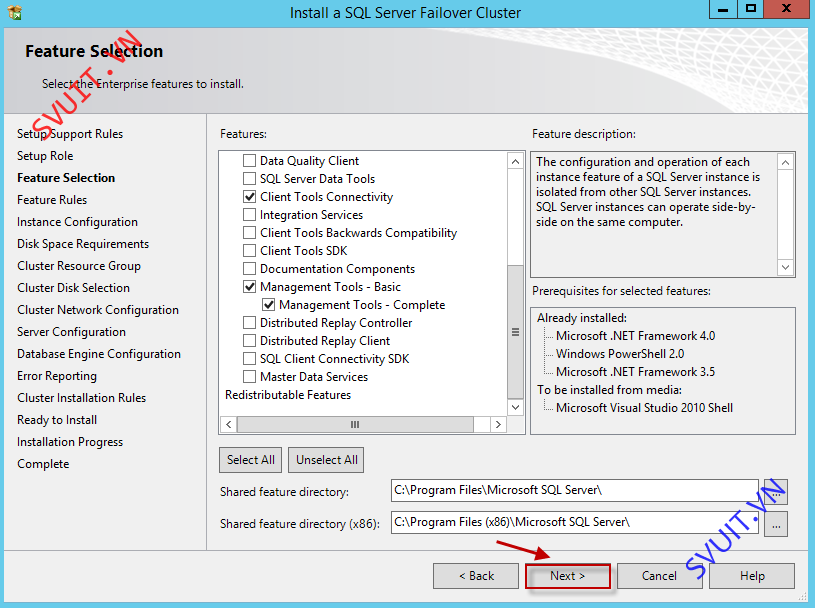Browse for Shared feature directory (x86)
The height and width of the screenshot is (608, 815).
click(776, 524)
